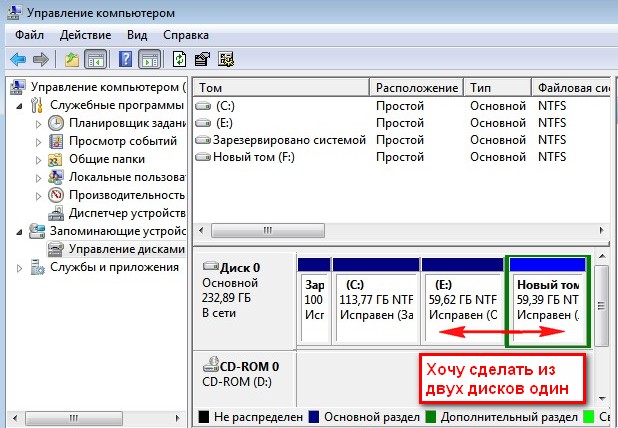This screenshot has width=618, height=428.
Task: Sort by the Том column header
Action: [282, 87]
